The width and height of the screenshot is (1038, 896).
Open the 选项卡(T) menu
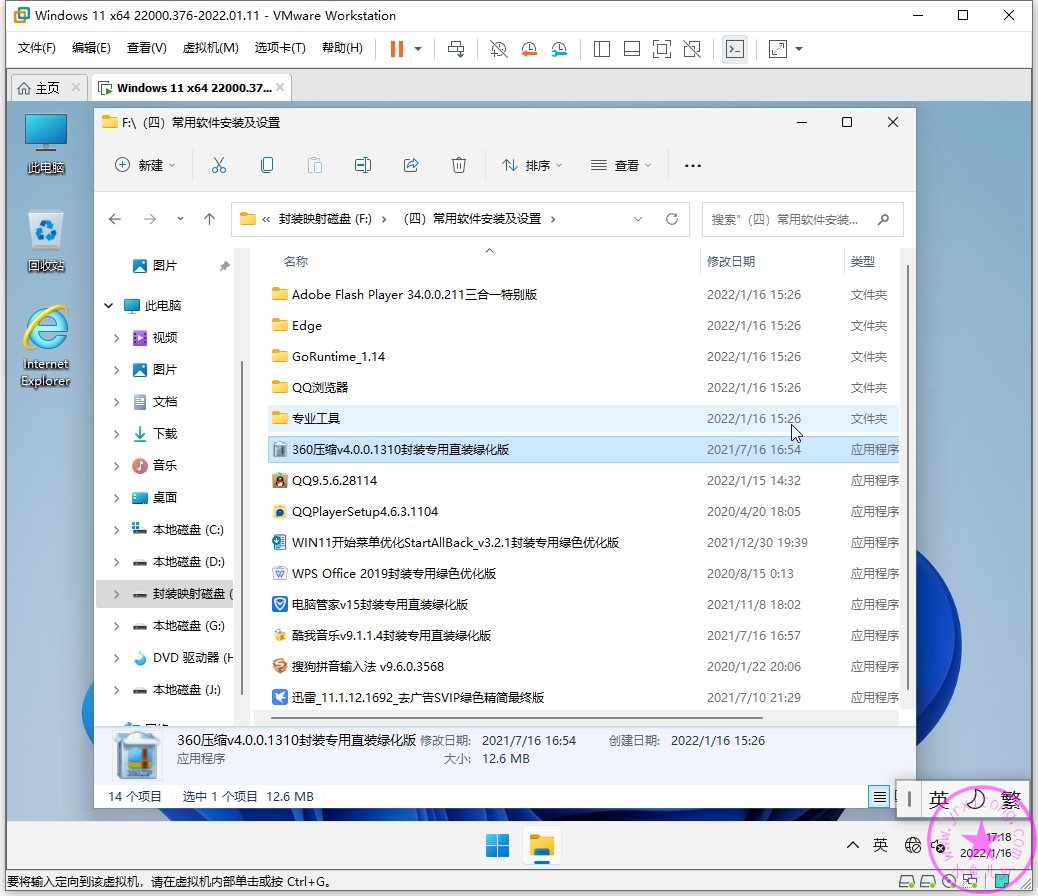click(280, 48)
